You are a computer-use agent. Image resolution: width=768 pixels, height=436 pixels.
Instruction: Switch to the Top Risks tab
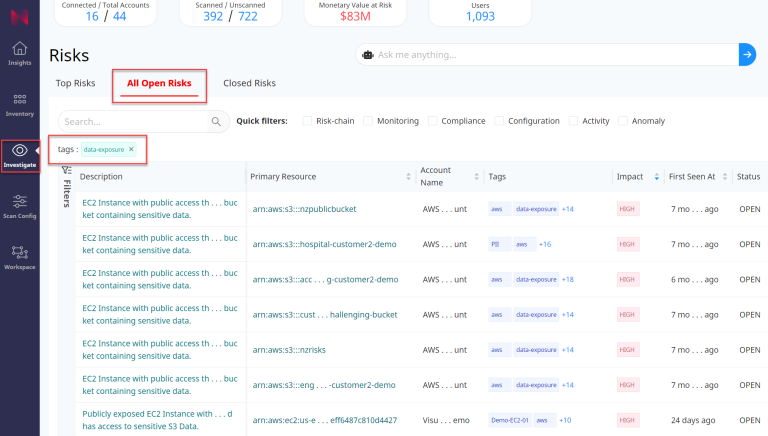(x=75, y=83)
